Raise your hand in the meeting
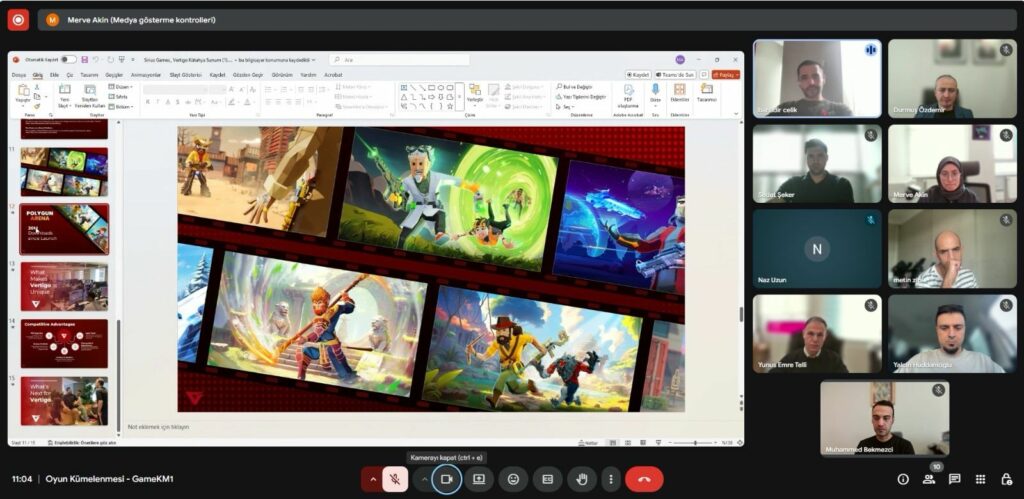The image size is (1024, 499). pos(581,479)
